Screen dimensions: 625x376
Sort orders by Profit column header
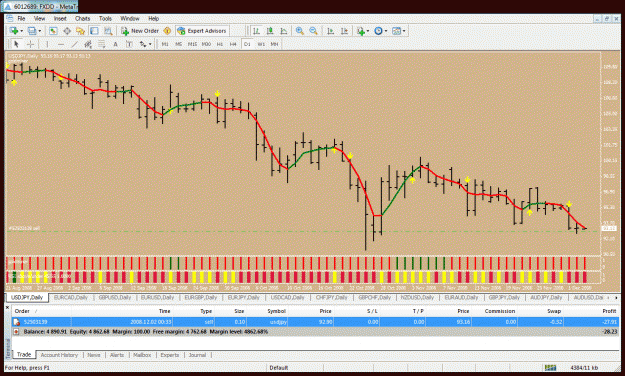pyautogui.click(x=609, y=311)
